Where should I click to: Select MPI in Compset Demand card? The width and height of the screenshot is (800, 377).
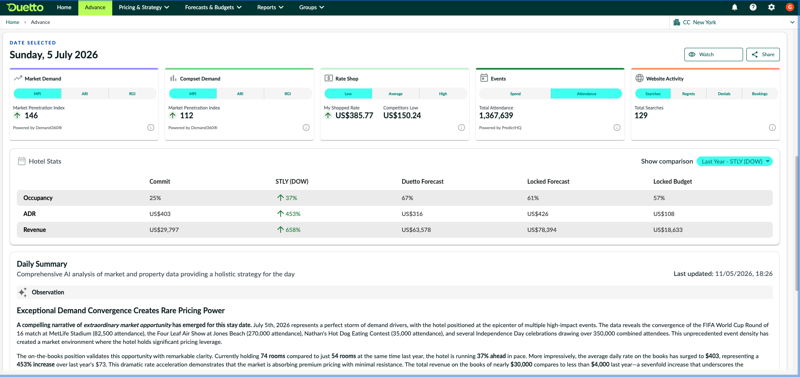(193, 94)
